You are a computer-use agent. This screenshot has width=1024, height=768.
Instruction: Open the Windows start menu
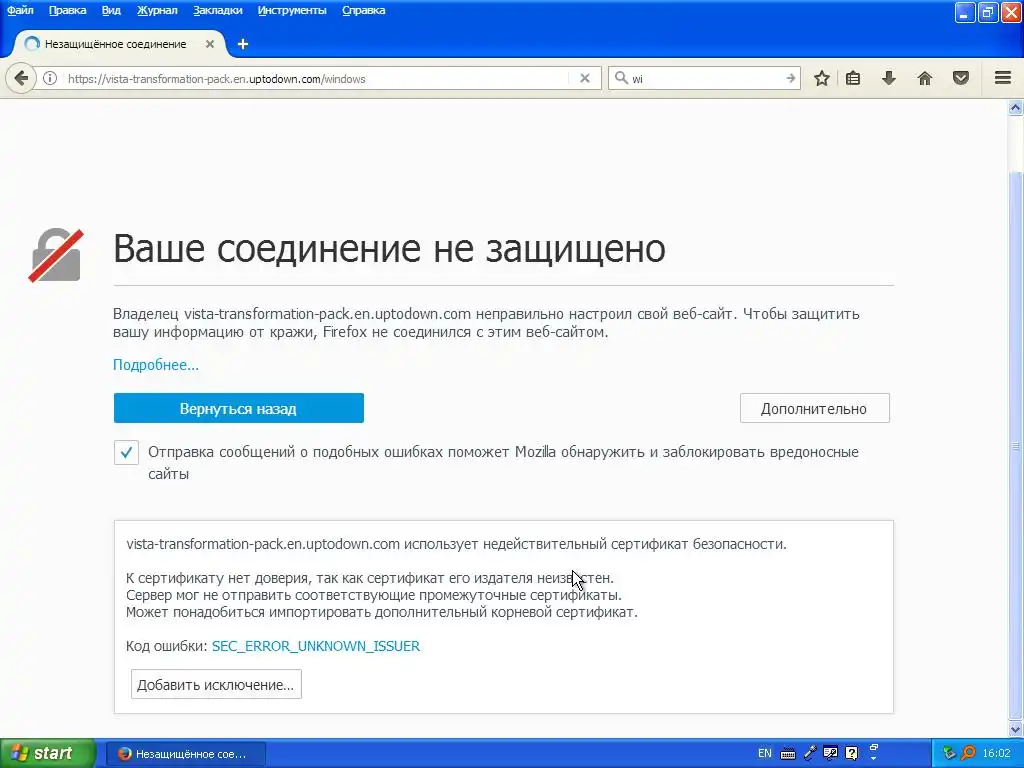(47, 753)
